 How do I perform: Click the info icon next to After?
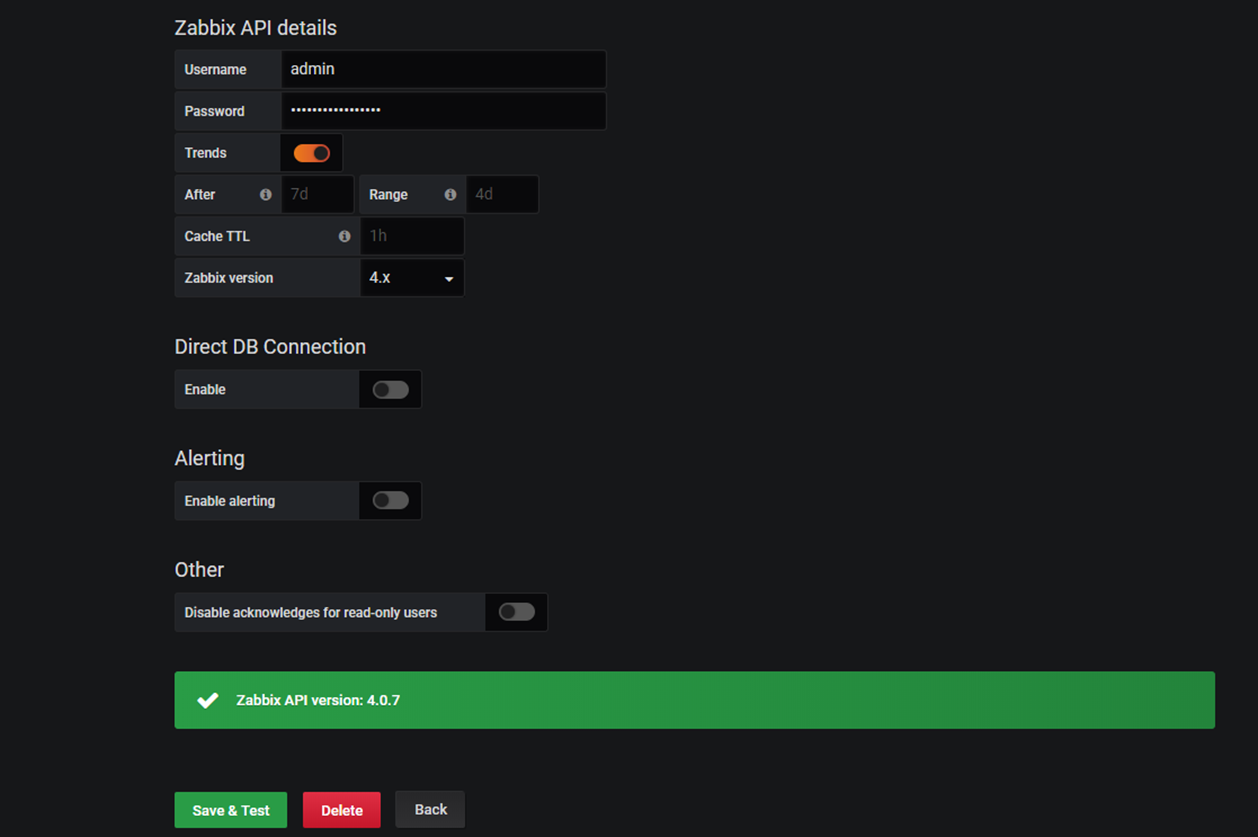pos(265,195)
